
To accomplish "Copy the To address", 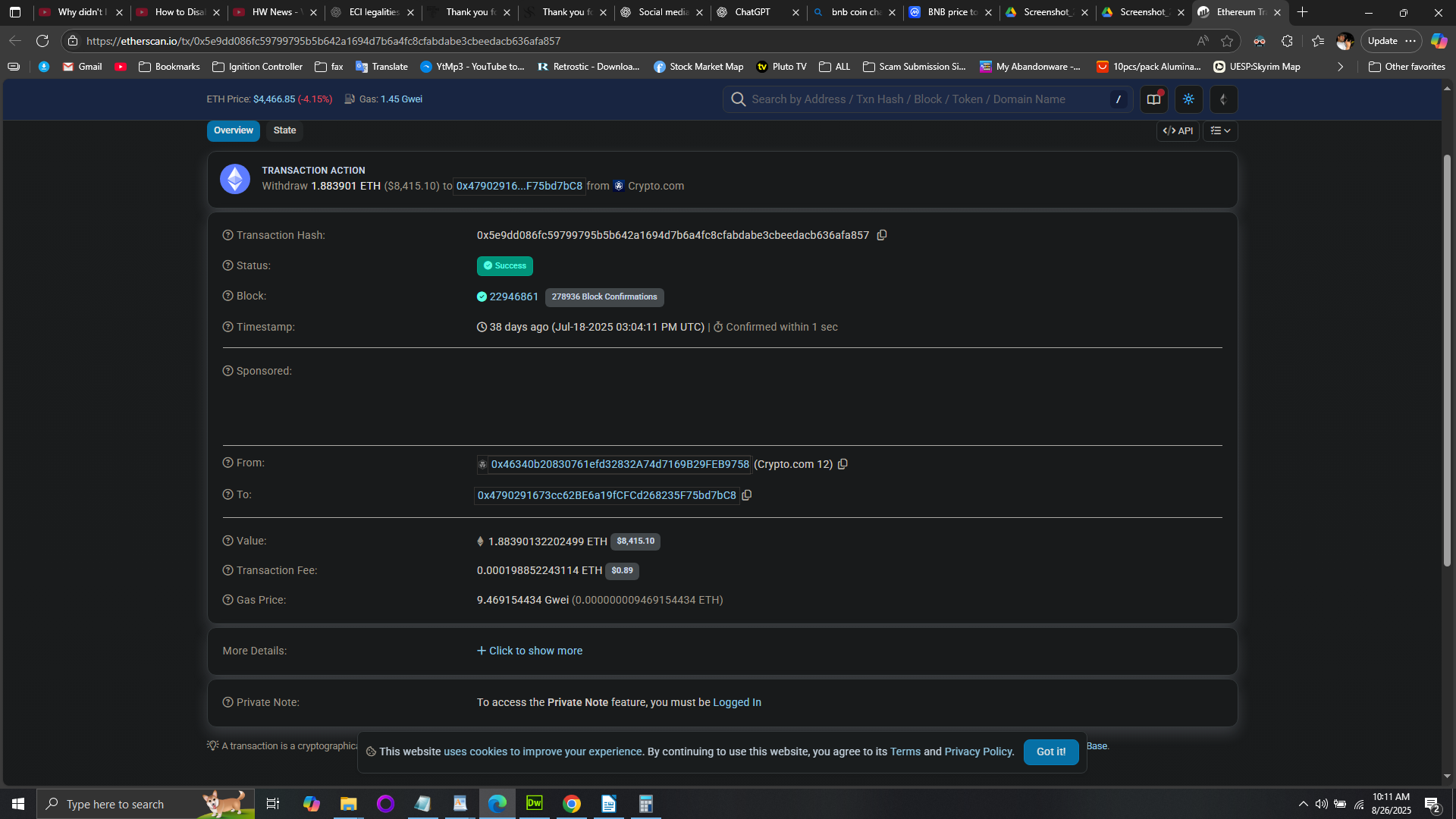I will coord(747,495).
